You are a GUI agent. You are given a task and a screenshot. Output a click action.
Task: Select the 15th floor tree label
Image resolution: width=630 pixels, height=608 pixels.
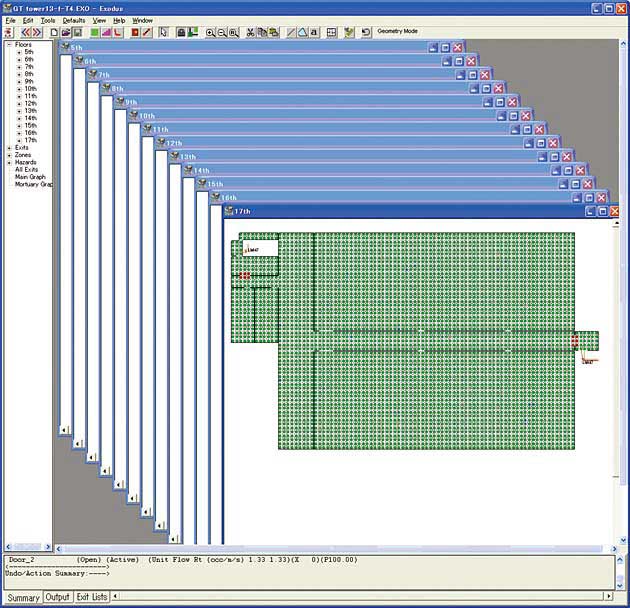click(31, 126)
